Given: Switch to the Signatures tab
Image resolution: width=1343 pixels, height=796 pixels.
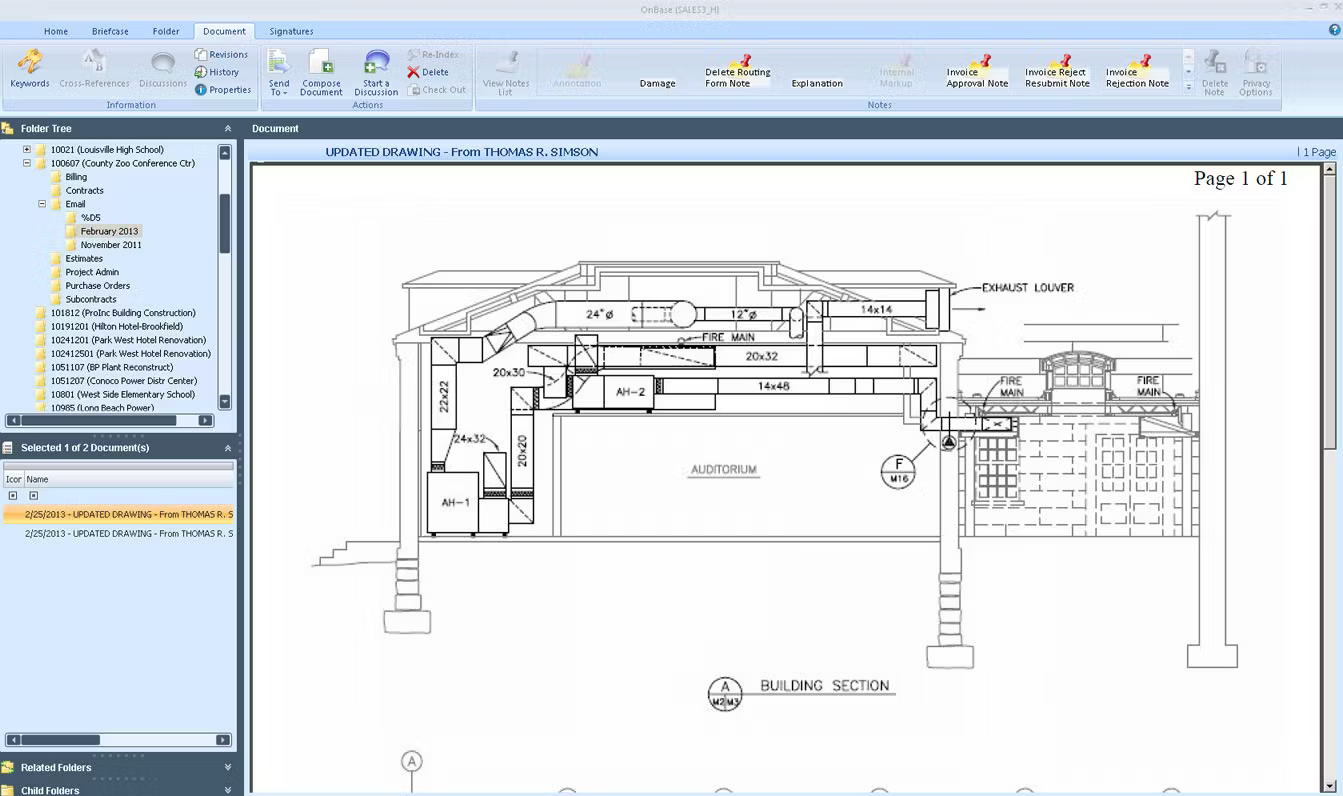Looking at the screenshot, I should pos(291,31).
